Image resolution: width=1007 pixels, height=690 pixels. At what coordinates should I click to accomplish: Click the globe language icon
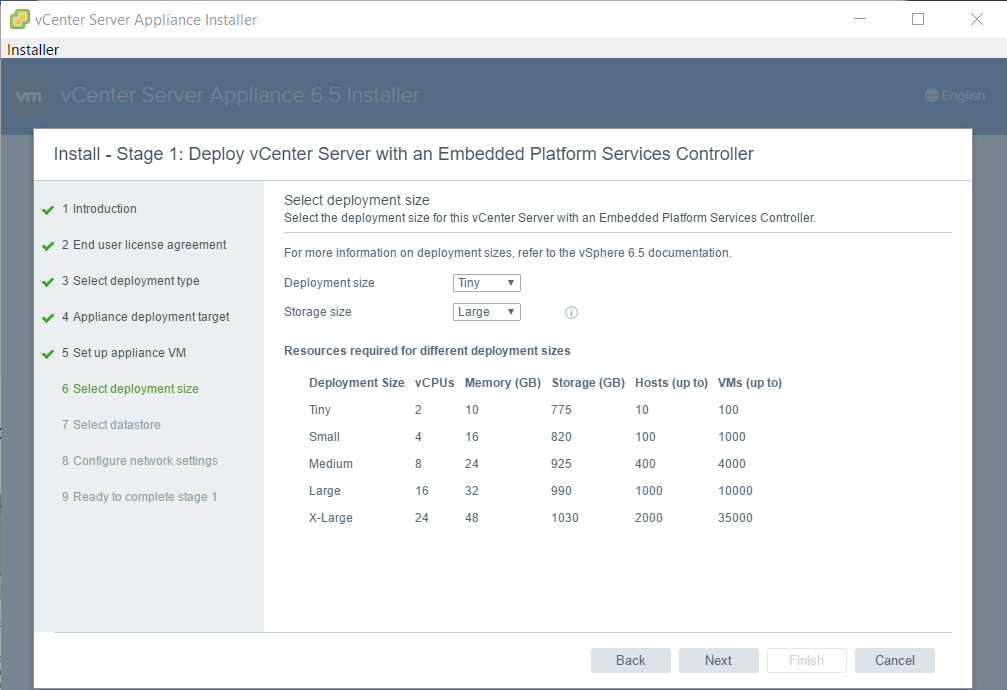932,95
